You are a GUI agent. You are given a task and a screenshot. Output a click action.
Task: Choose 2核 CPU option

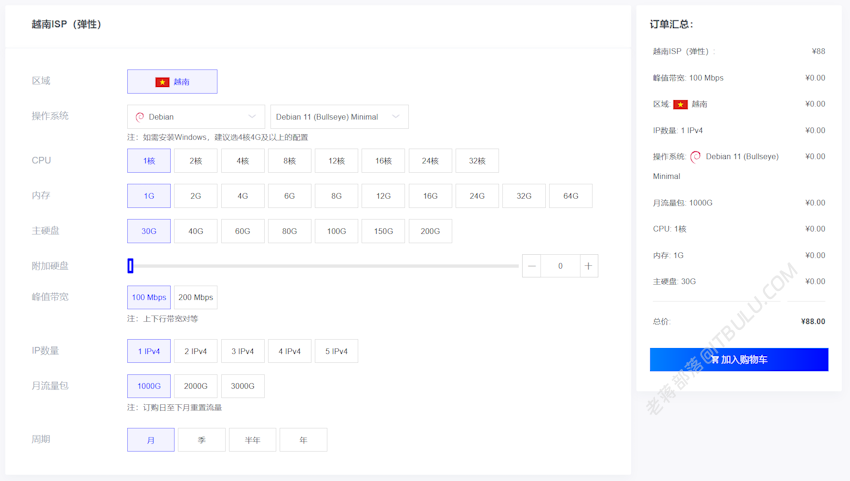coord(196,161)
